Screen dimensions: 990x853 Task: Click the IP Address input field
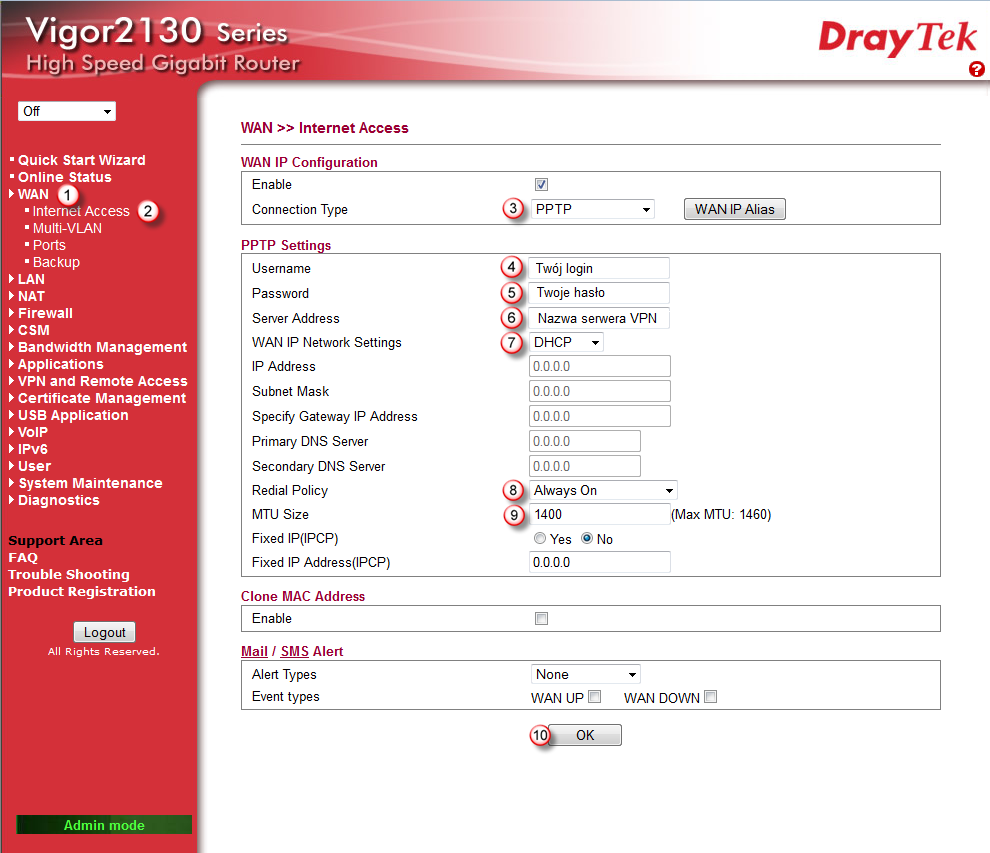[599, 366]
